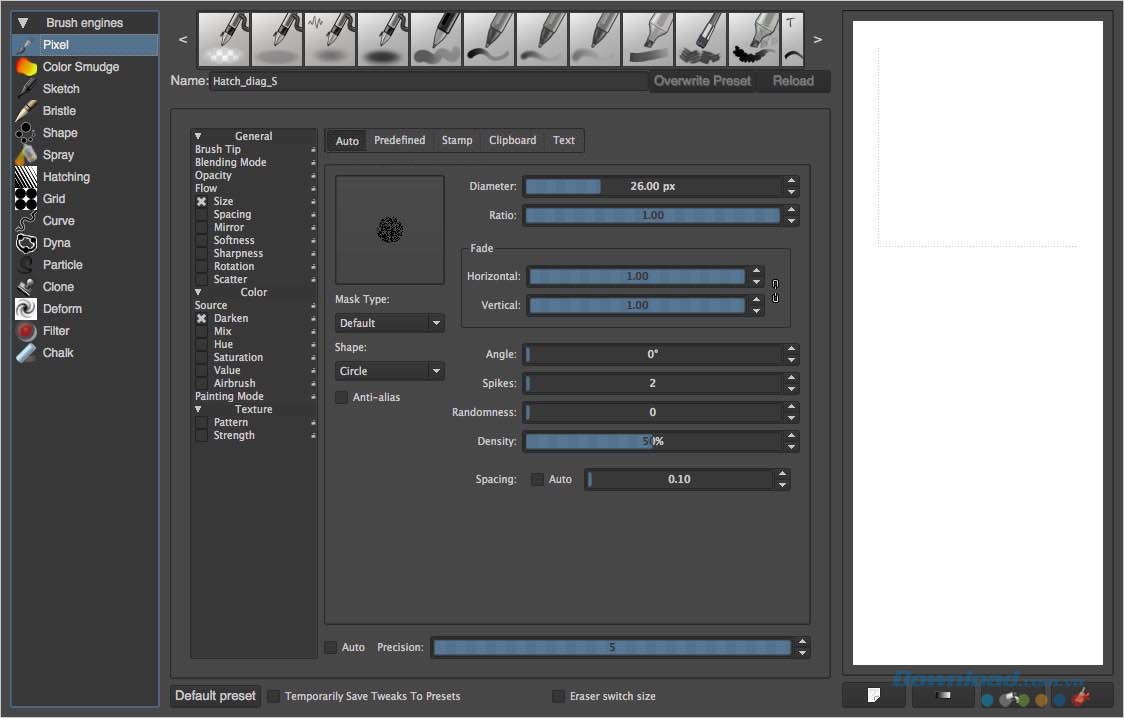The height and width of the screenshot is (718, 1124).
Task: Click the Grid brush engine icon
Action: point(26,199)
